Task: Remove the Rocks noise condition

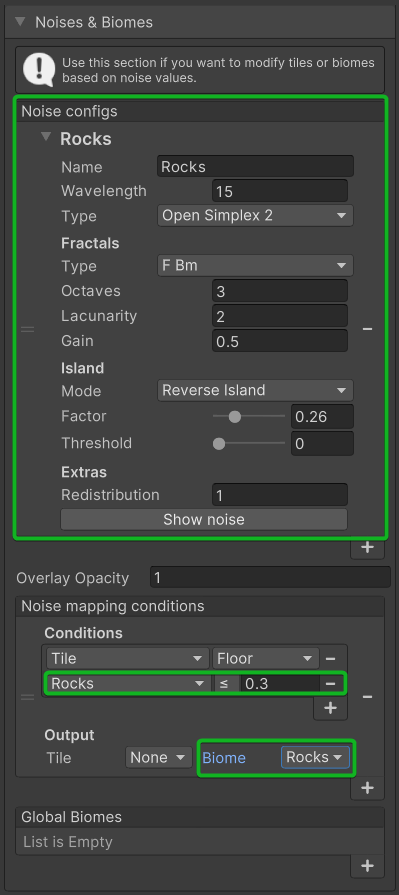Action: pyautogui.click(x=330, y=683)
